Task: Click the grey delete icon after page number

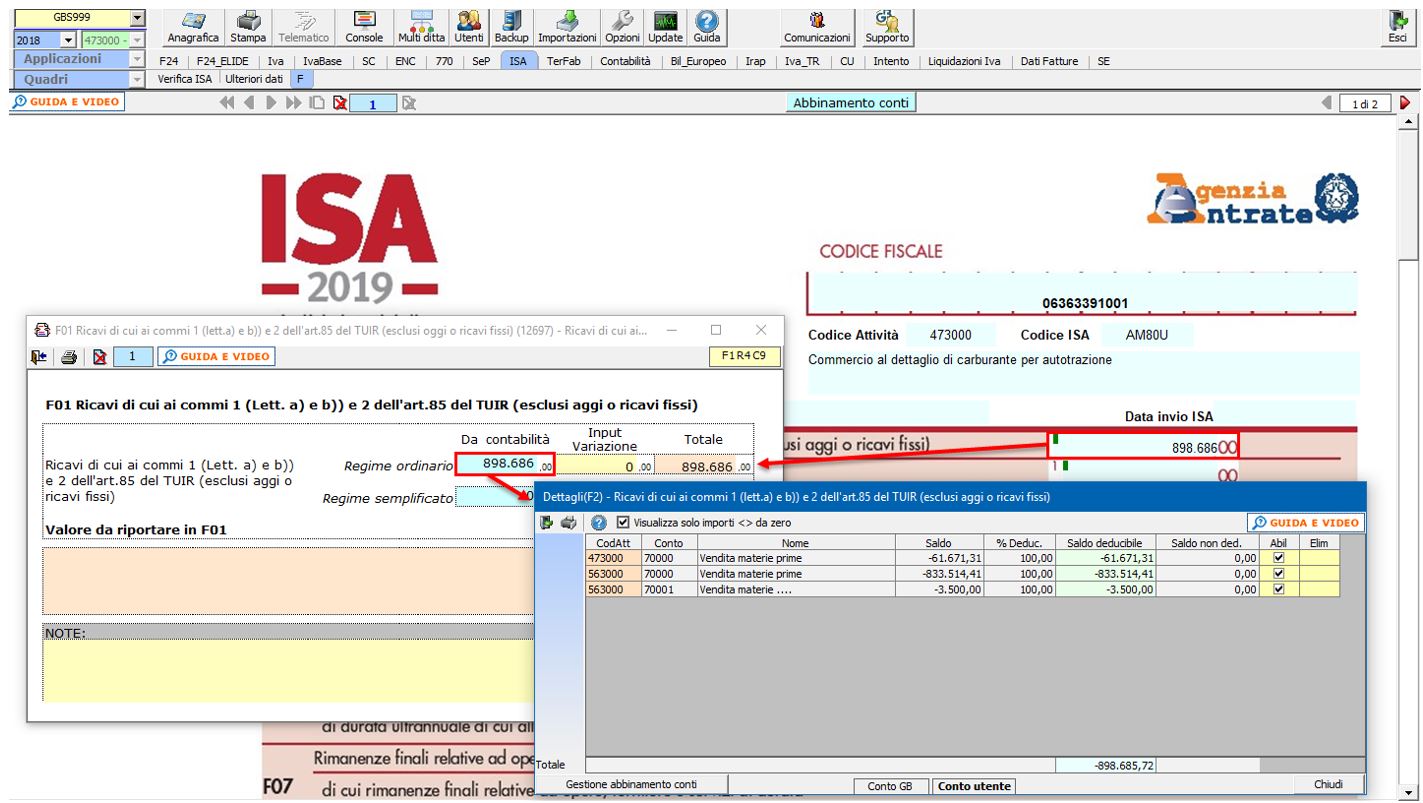Action: click(x=408, y=102)
